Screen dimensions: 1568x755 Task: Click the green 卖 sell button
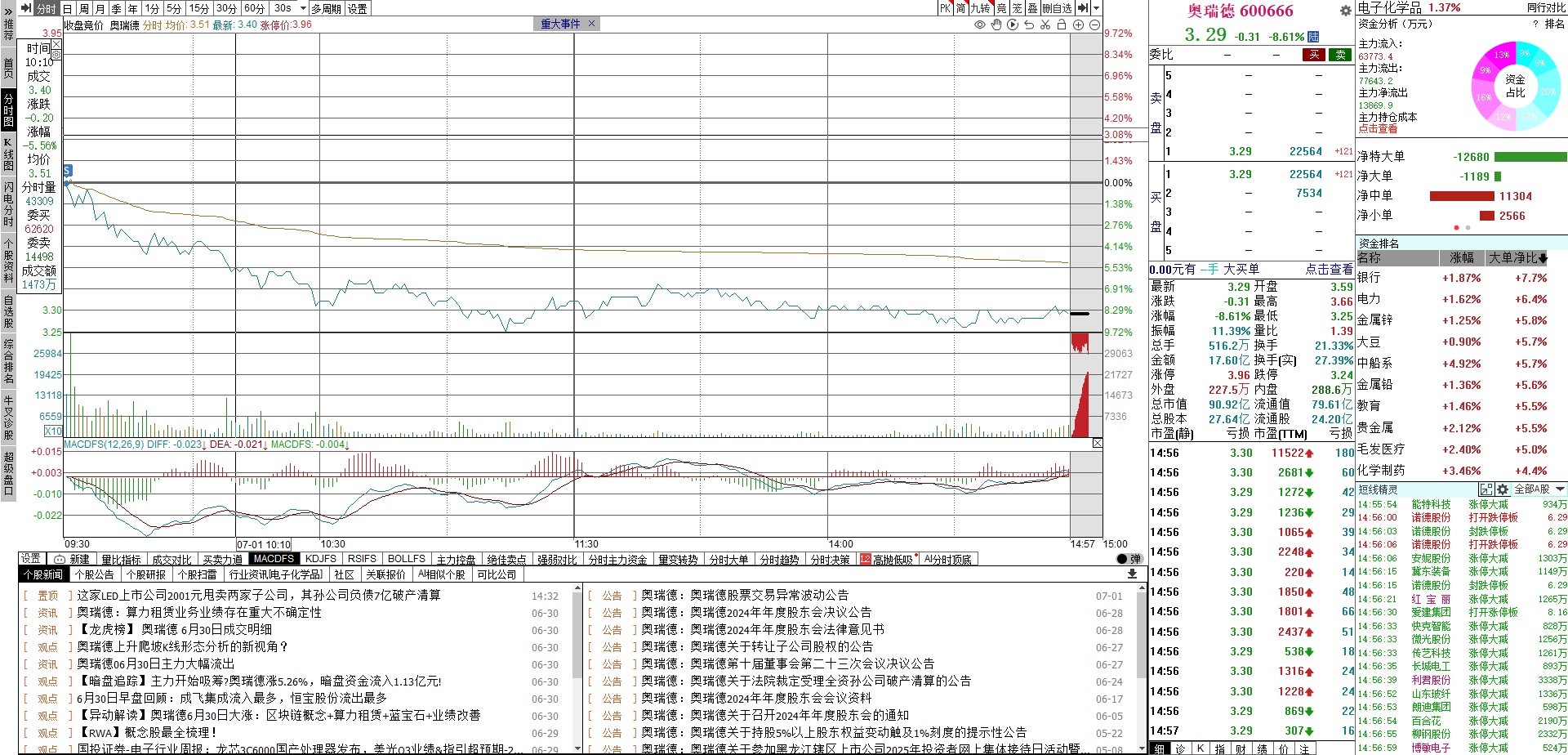(1340, 55)
